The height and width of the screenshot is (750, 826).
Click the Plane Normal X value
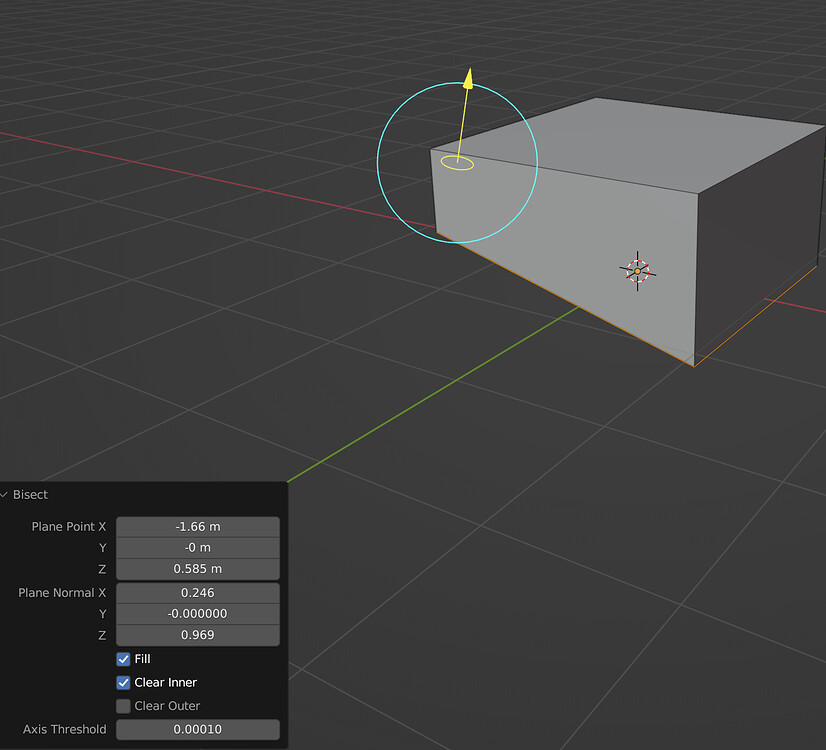tap(197, 592)
